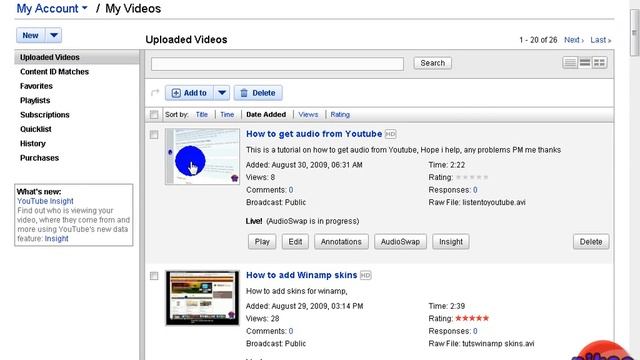Open the My Account dropdown menu
The width and height of the screenshot is (640, 360).
click(x=52, y=9)
